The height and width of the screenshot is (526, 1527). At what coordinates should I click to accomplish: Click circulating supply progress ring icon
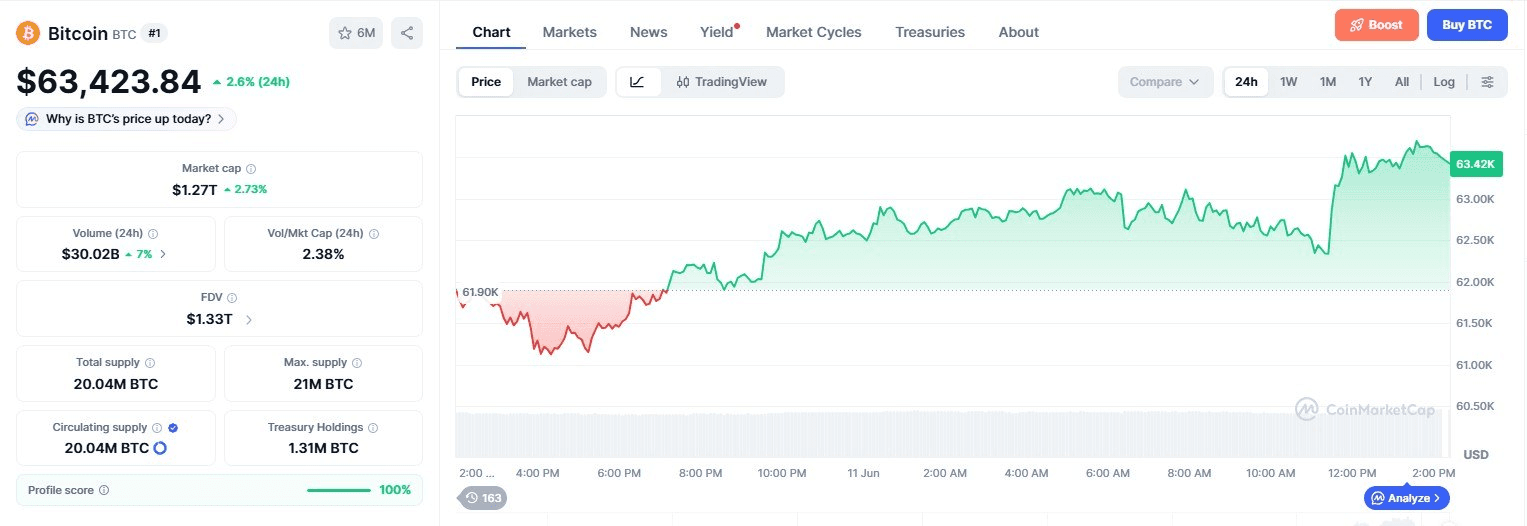click(x=159, y=448)
